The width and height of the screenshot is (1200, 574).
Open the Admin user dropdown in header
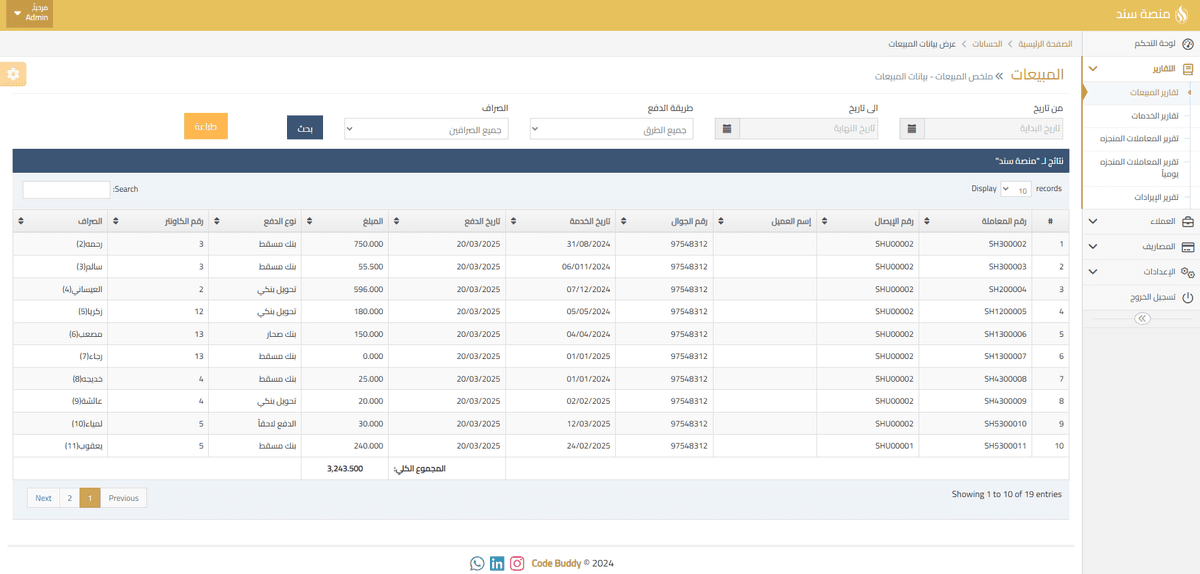29,14
